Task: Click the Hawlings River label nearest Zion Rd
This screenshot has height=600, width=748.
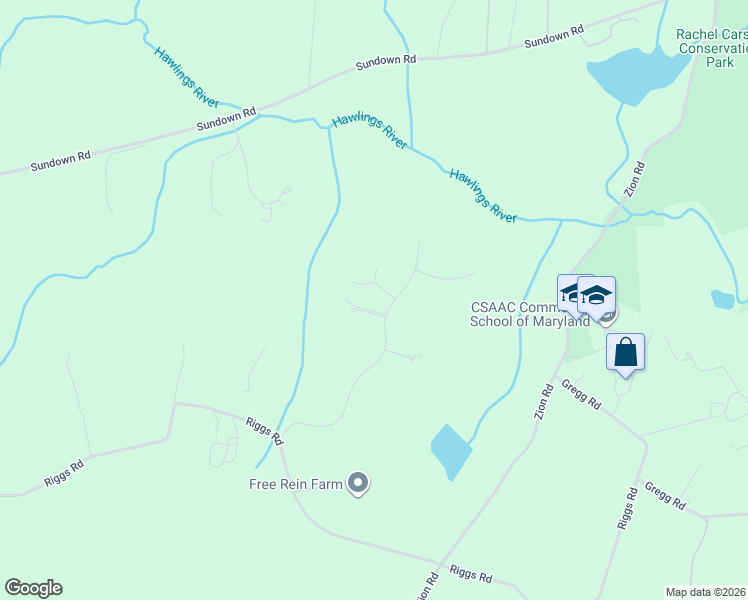Action: 483,196
